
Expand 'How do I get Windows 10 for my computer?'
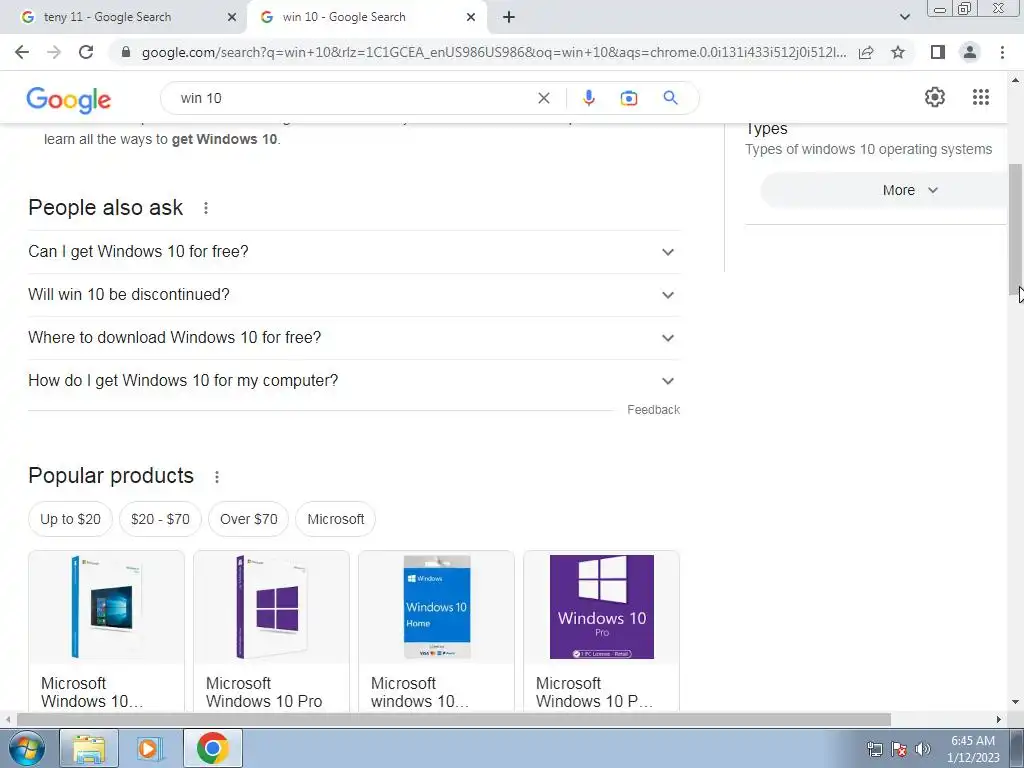click(354, 381)
